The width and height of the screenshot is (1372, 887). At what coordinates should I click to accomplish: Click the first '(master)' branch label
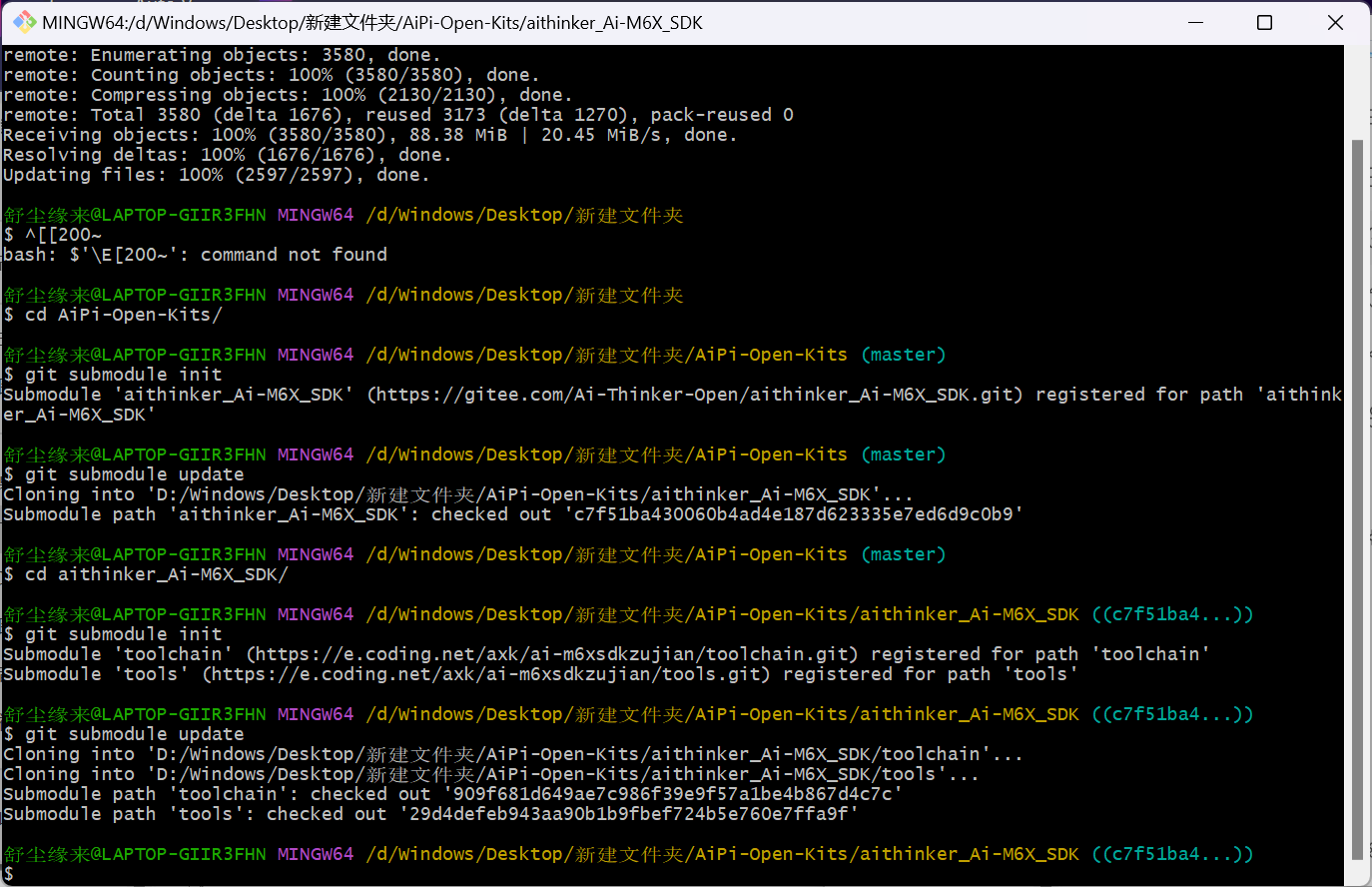click(x=904, y=355)
